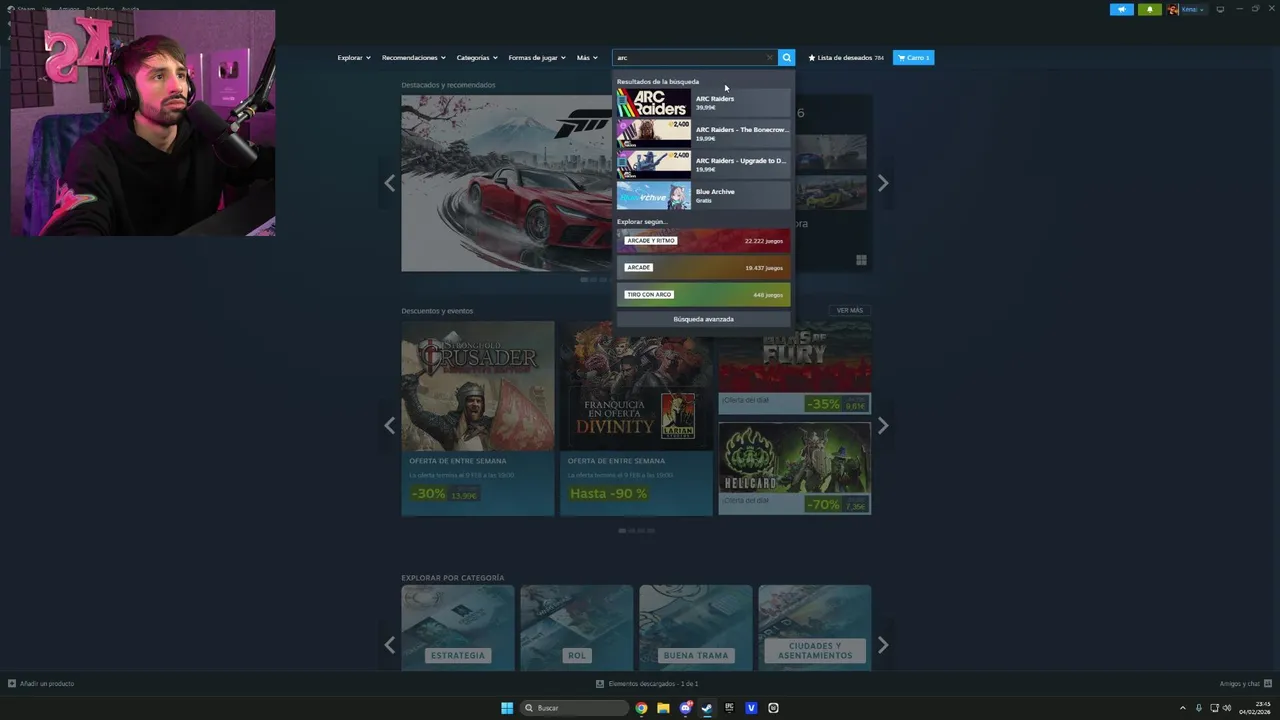The image size is (1280, 720).
Task: Launch Google Chrome from taskbar
Action: coord(641,708)
